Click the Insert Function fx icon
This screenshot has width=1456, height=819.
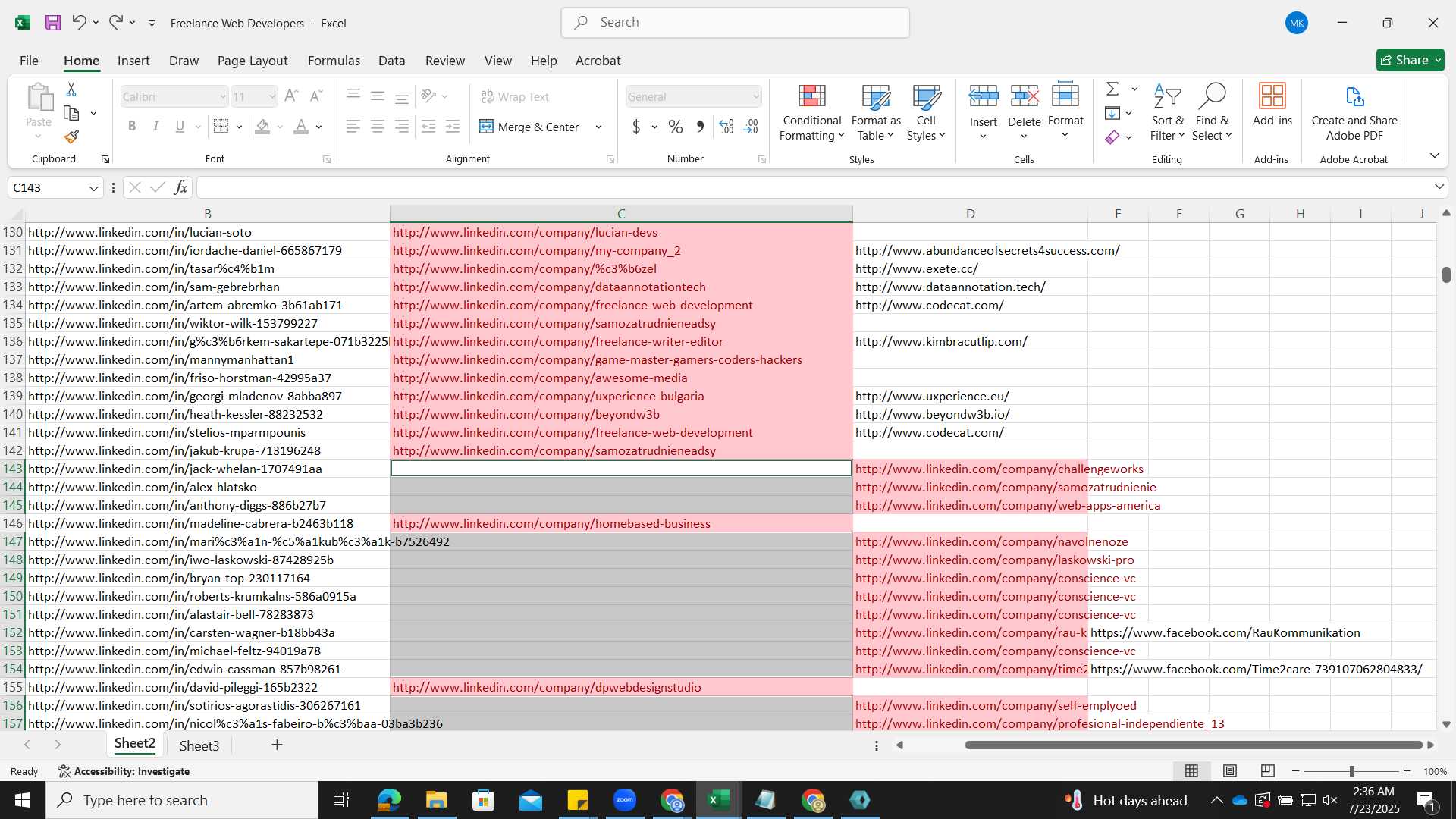coord(180,187)
